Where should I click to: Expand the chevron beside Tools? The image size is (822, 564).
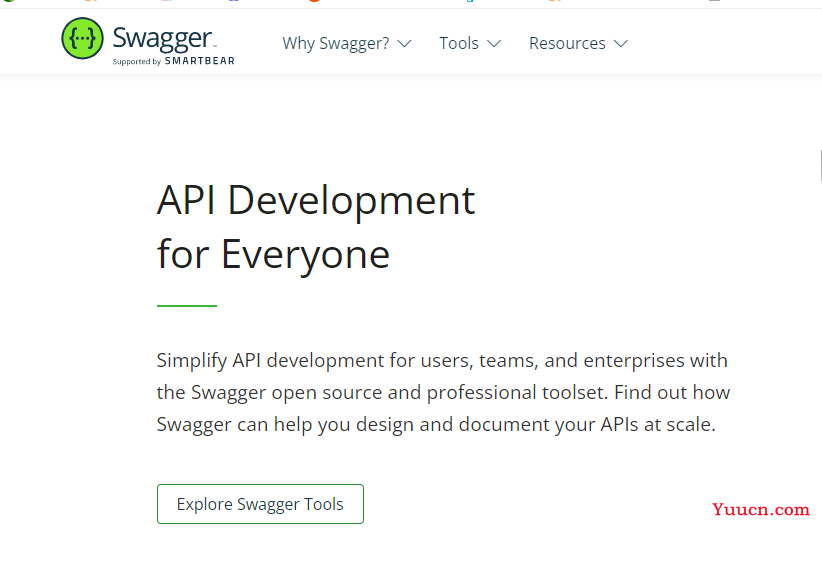[x=494, y=44]
